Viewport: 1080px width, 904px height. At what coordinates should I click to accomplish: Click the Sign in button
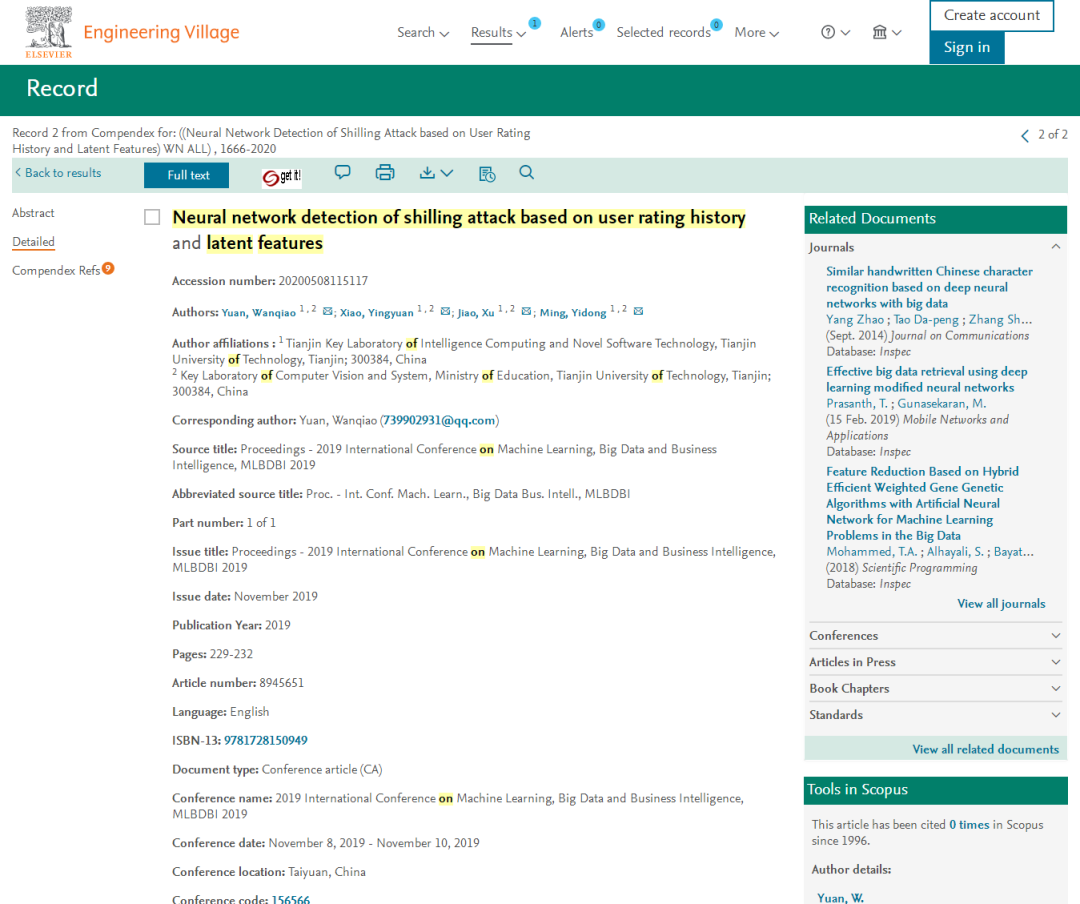pos(966,48)
